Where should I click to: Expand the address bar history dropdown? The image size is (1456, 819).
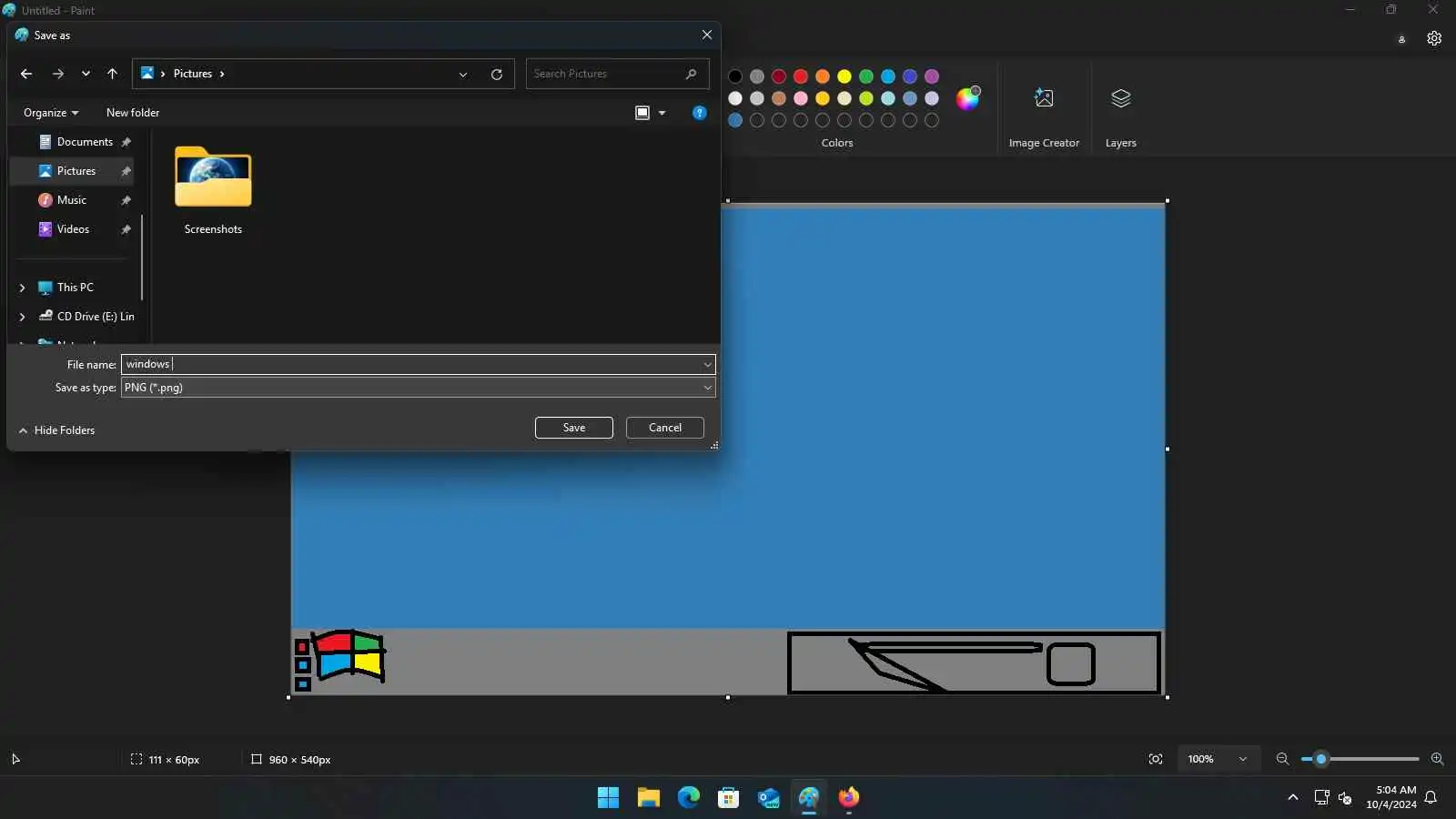[463, 74]
